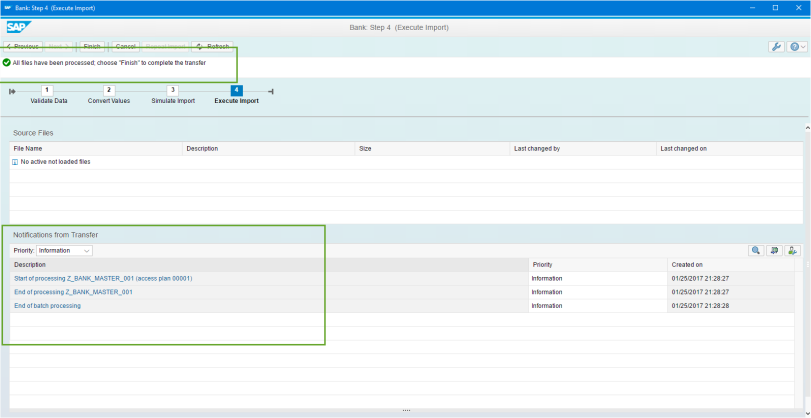This screenshot has height=418, width=811.
Task: Go to step 2 Convert Values
Action: coord(109,90)
